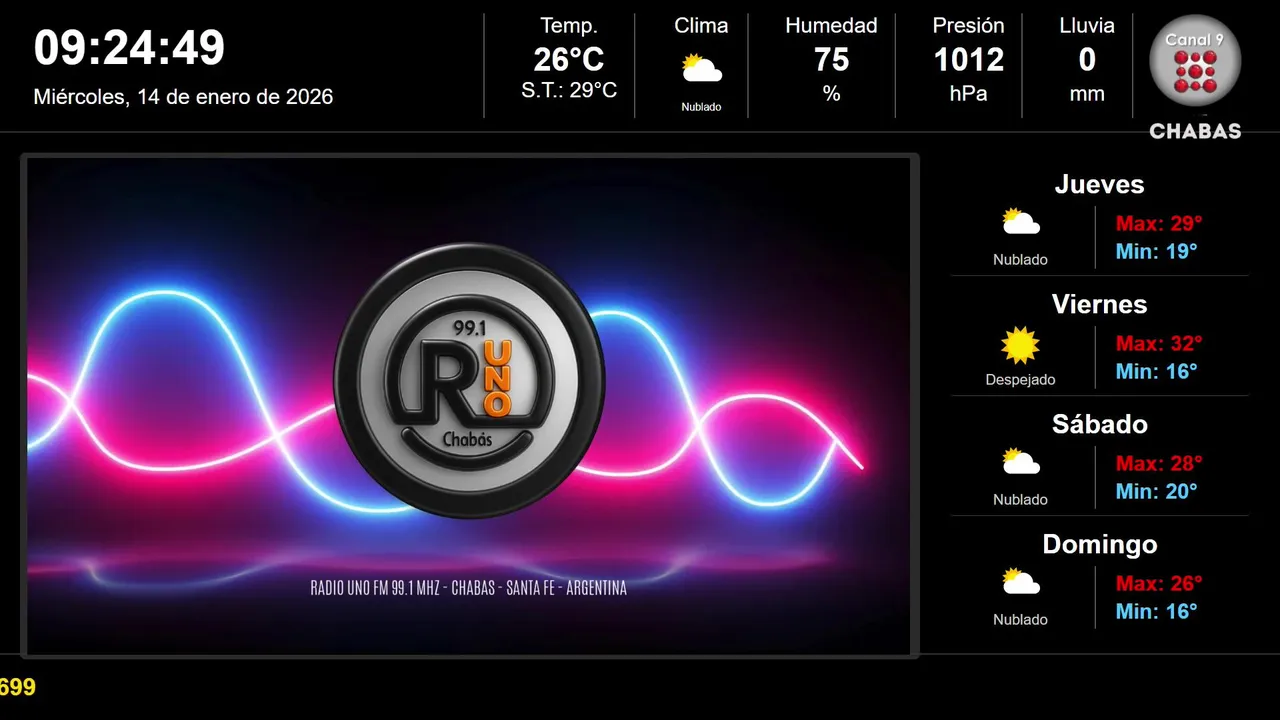Click the Viernes sunny weather icon
Viewport: 1280px width, 720px height.
click(1021, 345)
